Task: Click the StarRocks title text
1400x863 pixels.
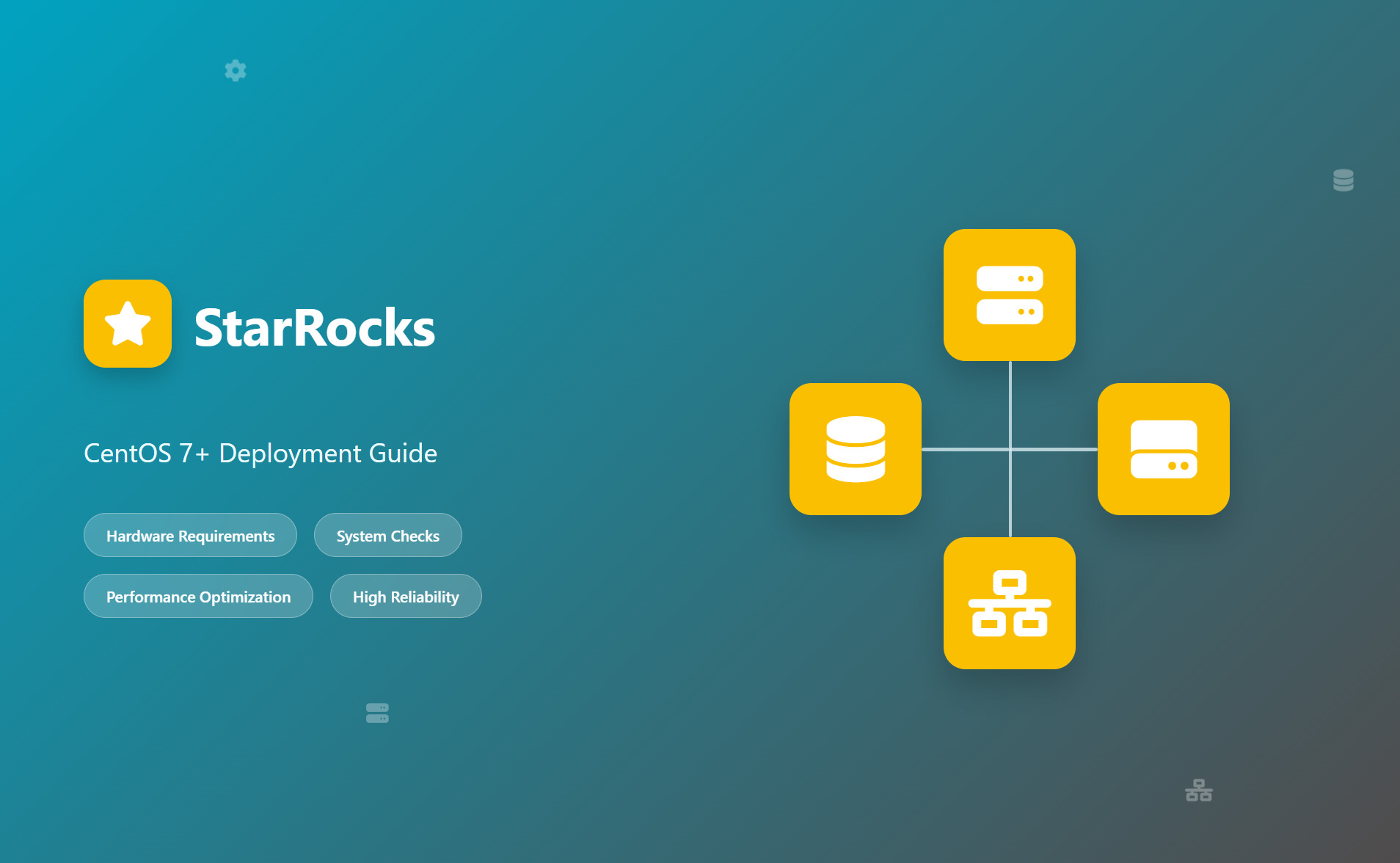Action: tap(314, 328)
